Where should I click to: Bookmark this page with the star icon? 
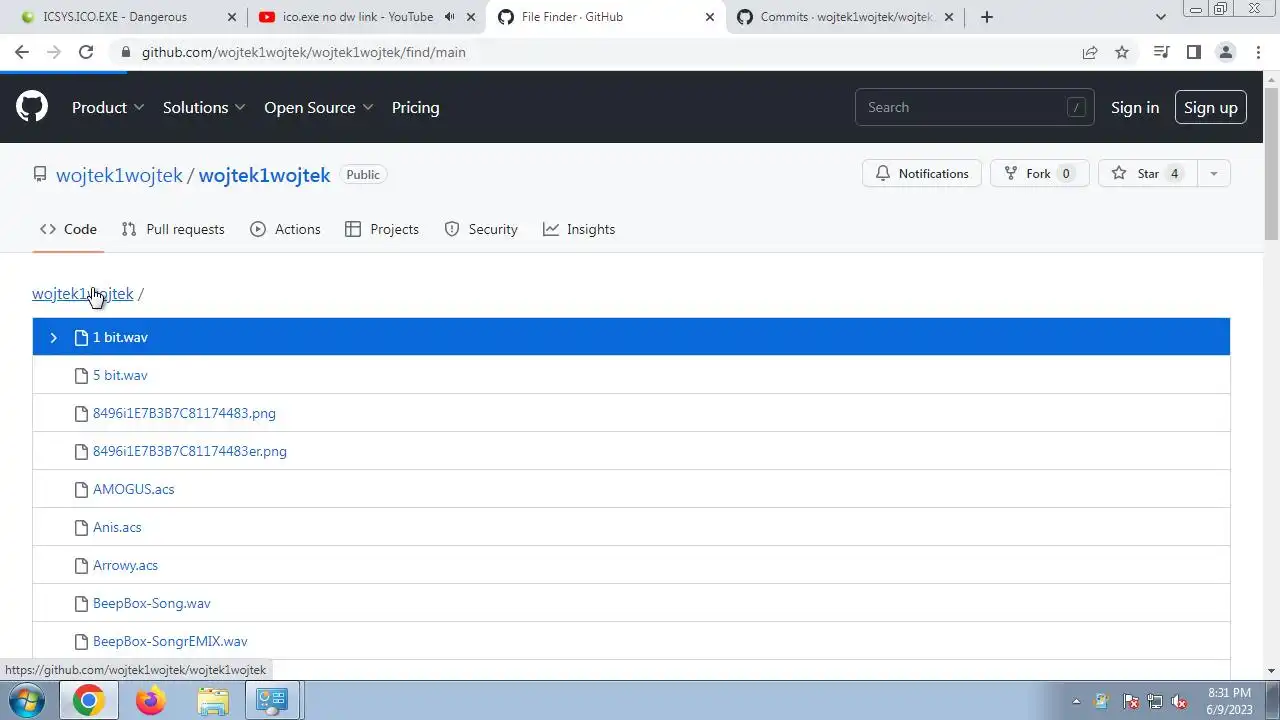[x=1122, y=52]
